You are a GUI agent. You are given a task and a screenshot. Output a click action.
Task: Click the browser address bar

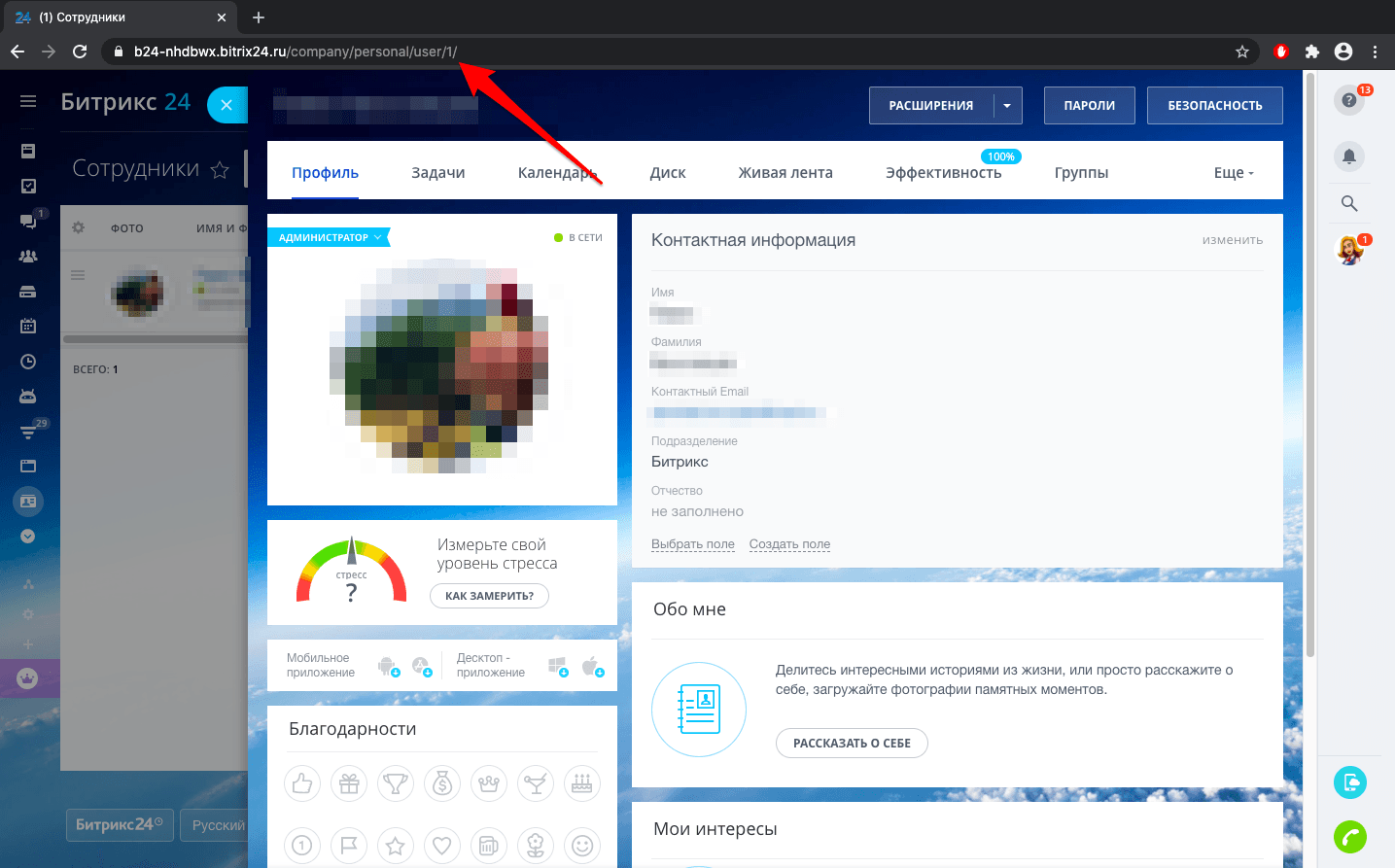pos(680,52)
